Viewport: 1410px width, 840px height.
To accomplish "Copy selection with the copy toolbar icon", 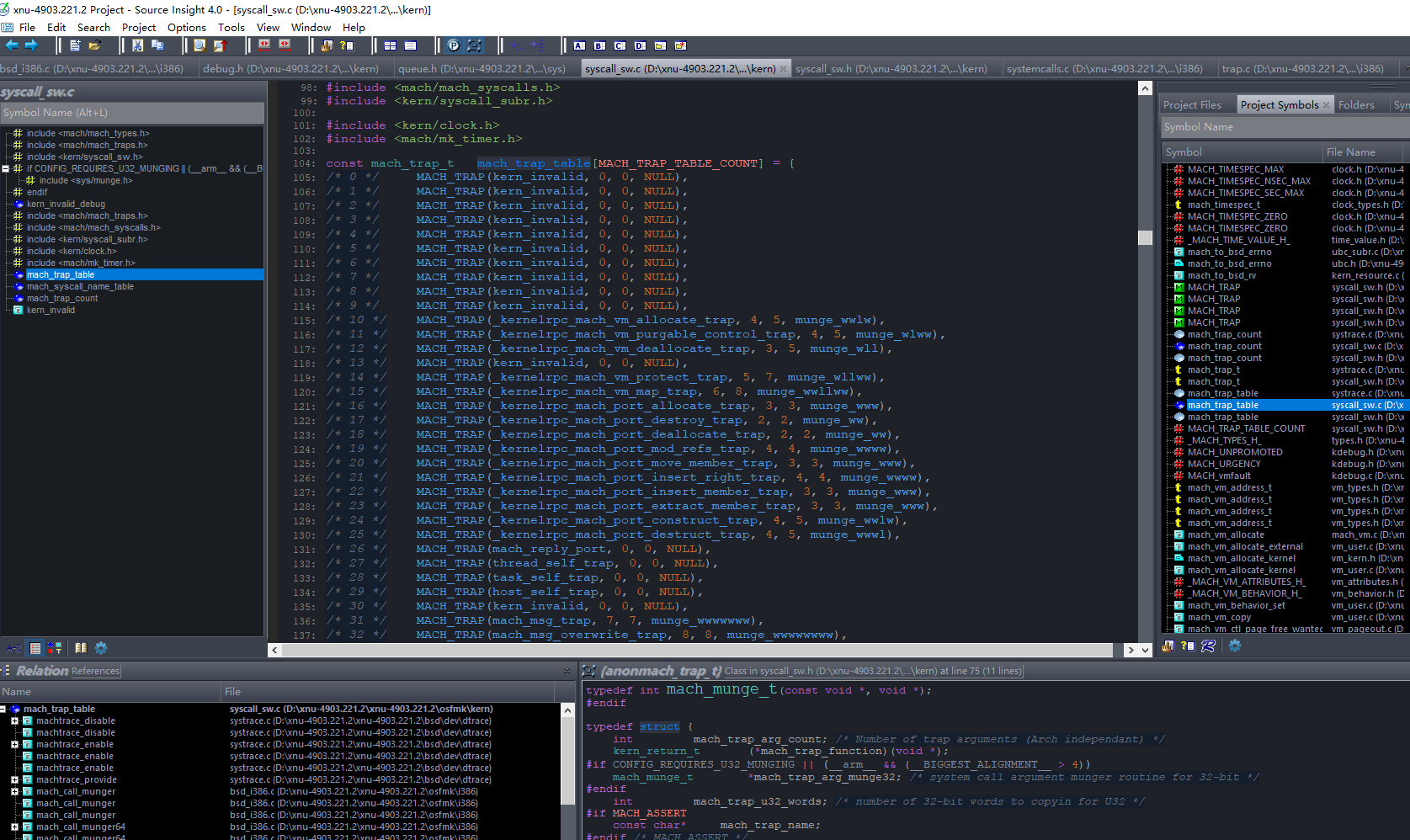I will 157,45.
